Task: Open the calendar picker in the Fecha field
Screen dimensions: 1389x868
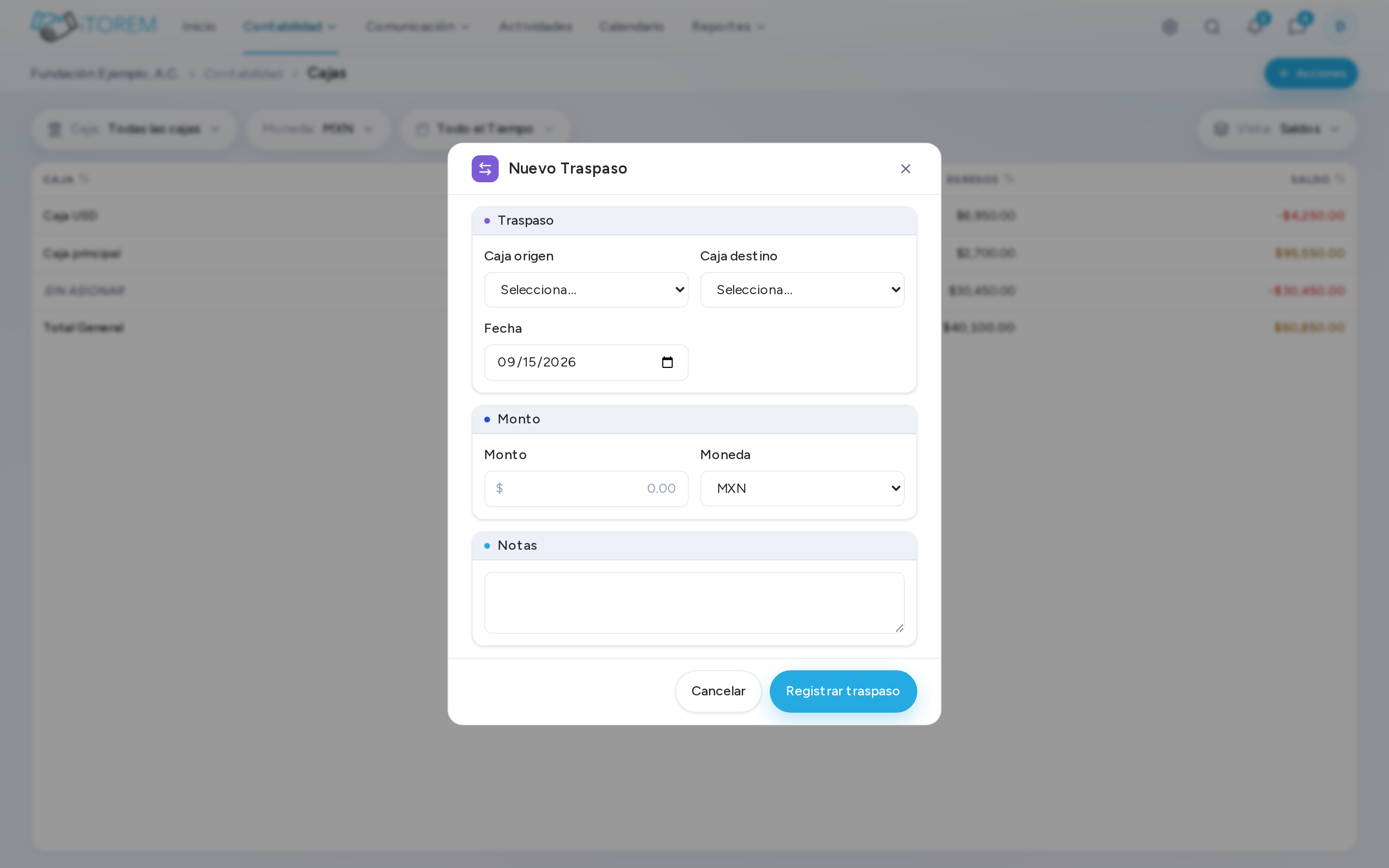Action: pos(667,362)
